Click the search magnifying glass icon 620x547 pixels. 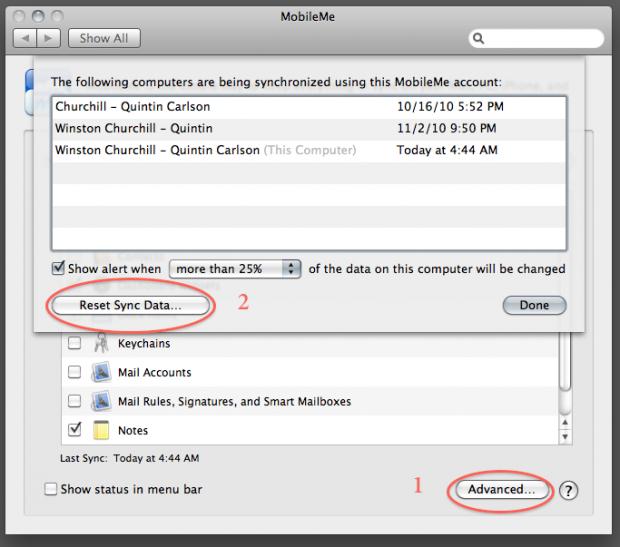[x=479, y=39]
